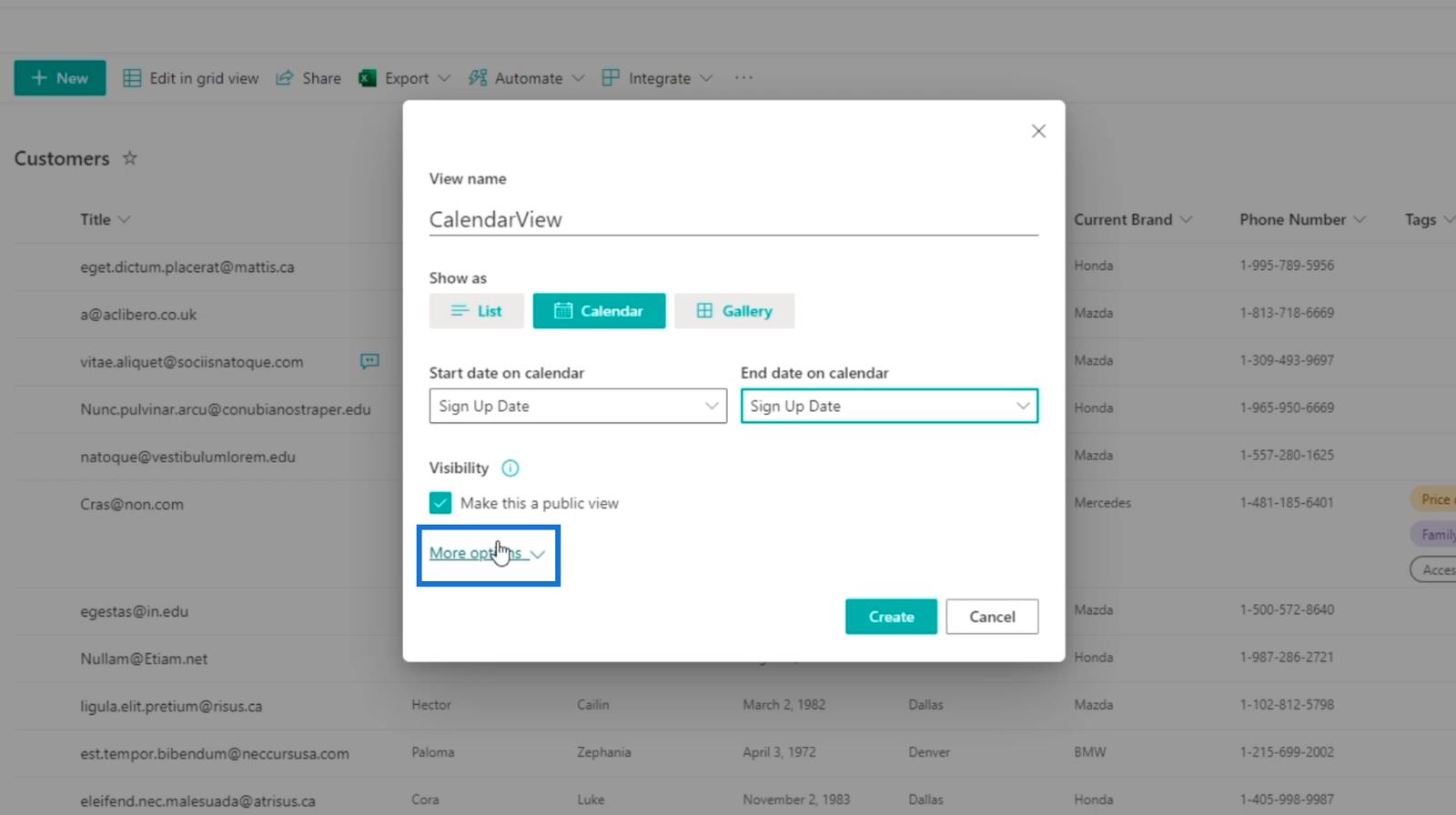Click the Share icon in toolbar

click(285, 78)
